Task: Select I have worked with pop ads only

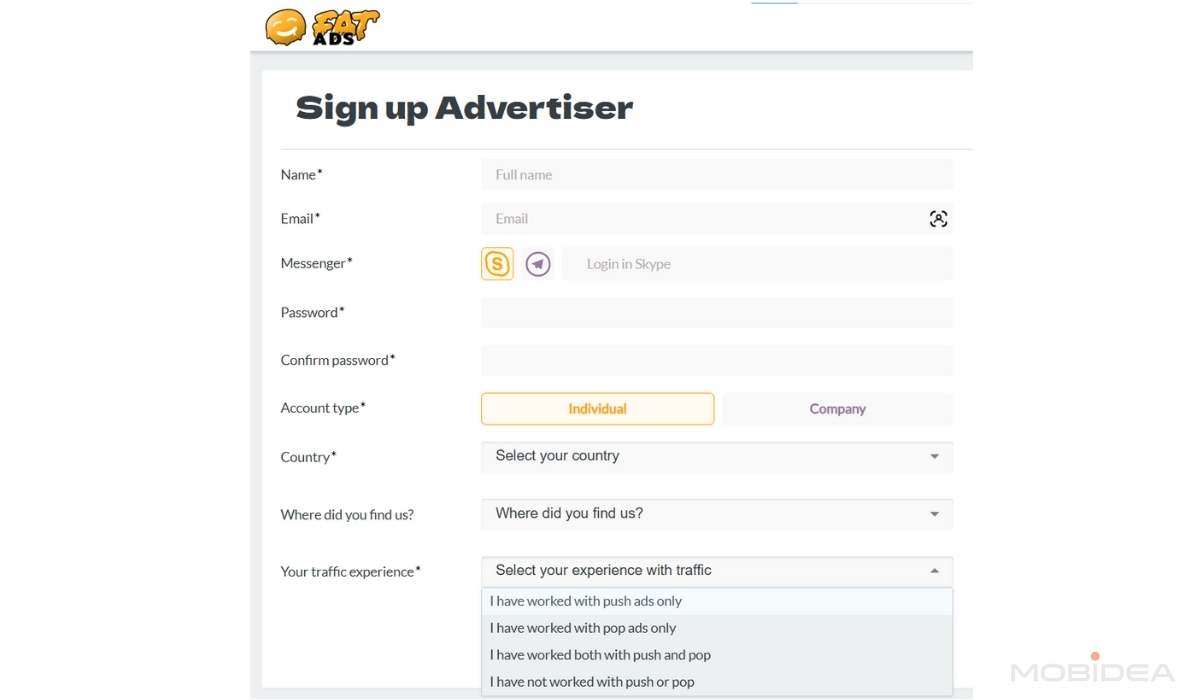Action: pos(717,628)
